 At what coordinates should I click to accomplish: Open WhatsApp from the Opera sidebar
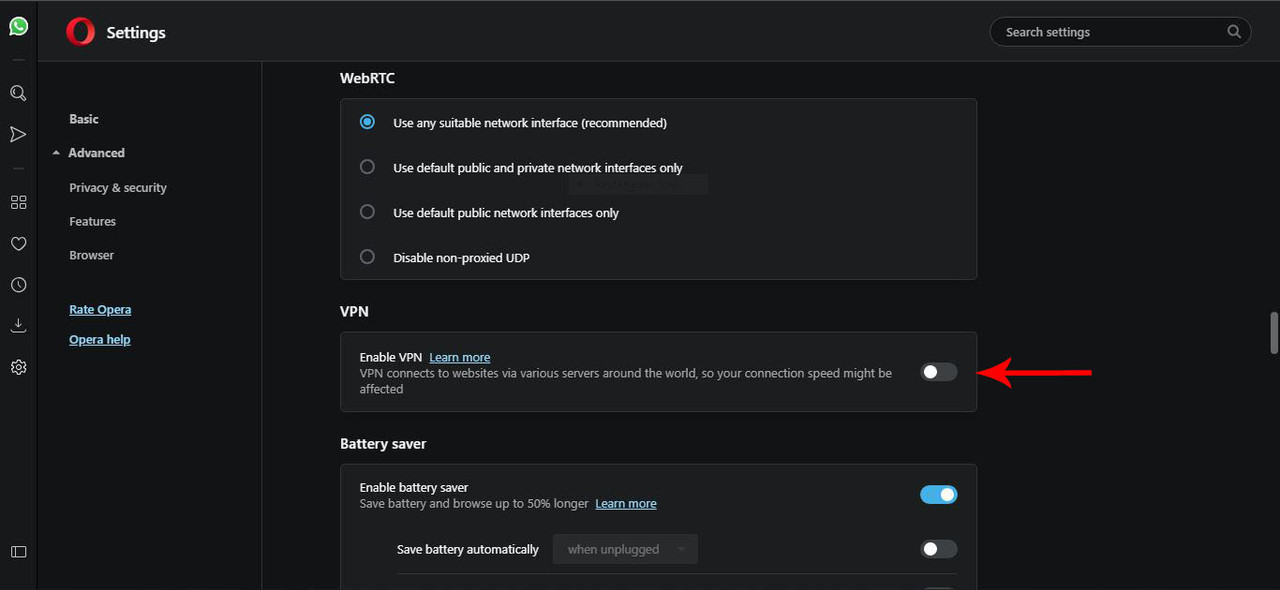18,26
